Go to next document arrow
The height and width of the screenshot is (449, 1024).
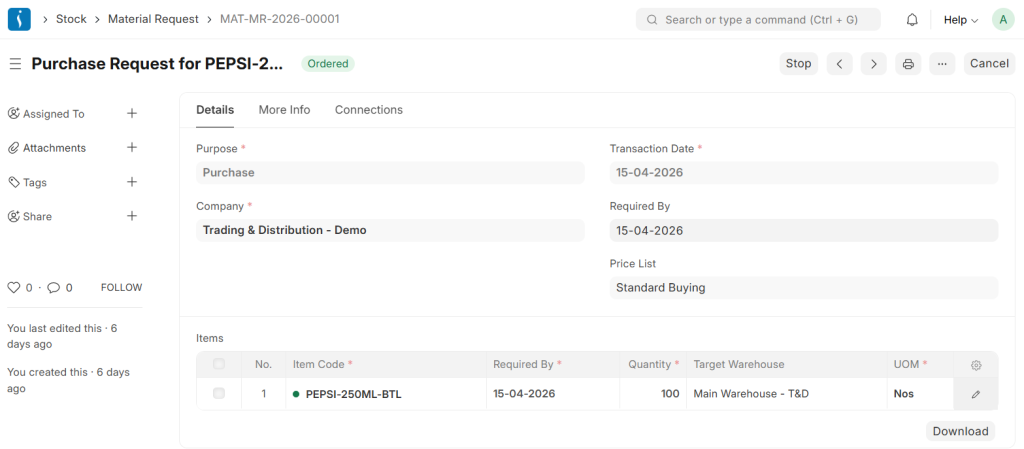[873, 64]
